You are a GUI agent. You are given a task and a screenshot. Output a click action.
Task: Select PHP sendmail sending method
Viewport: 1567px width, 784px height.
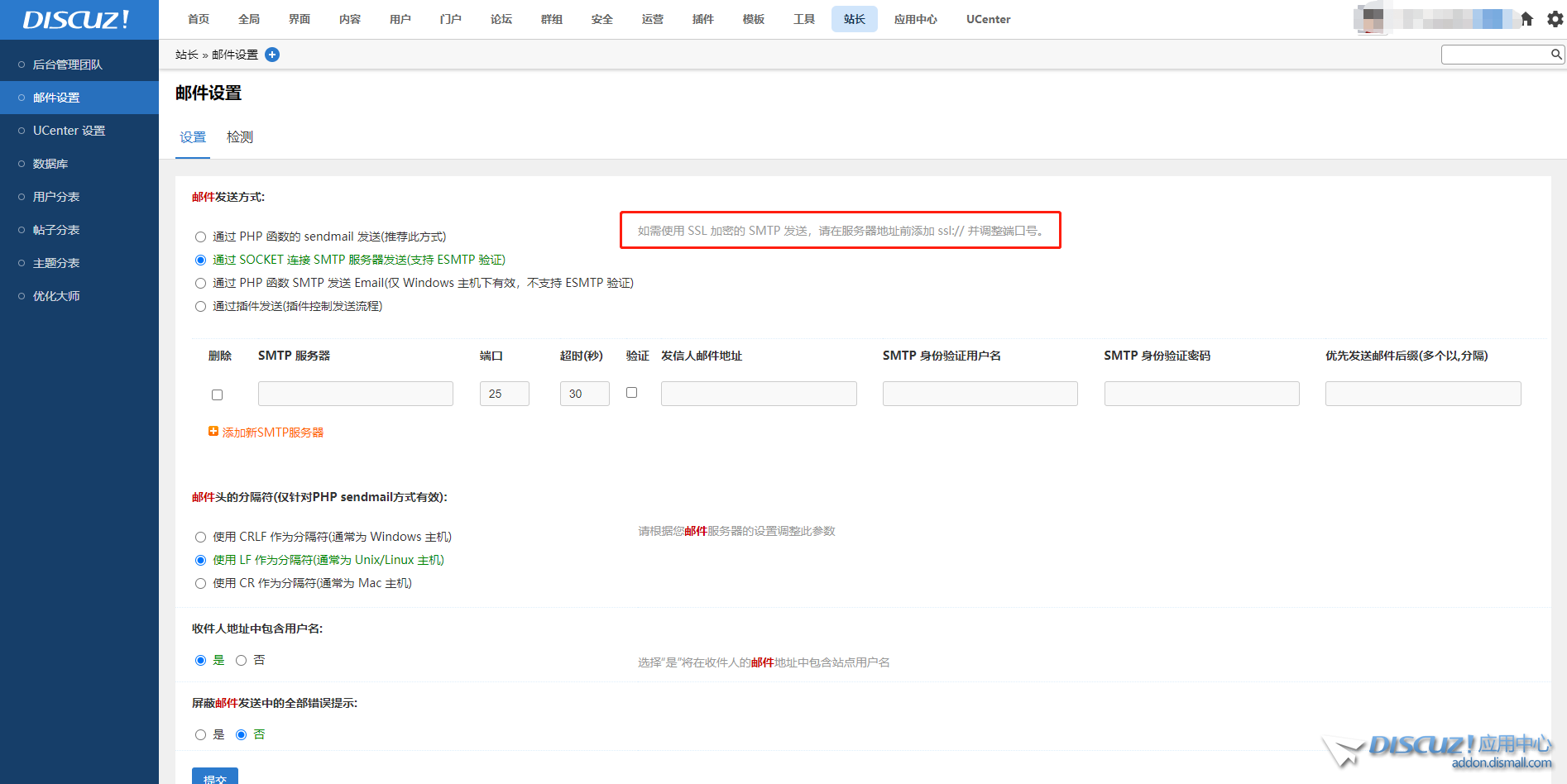click(201, 237)
